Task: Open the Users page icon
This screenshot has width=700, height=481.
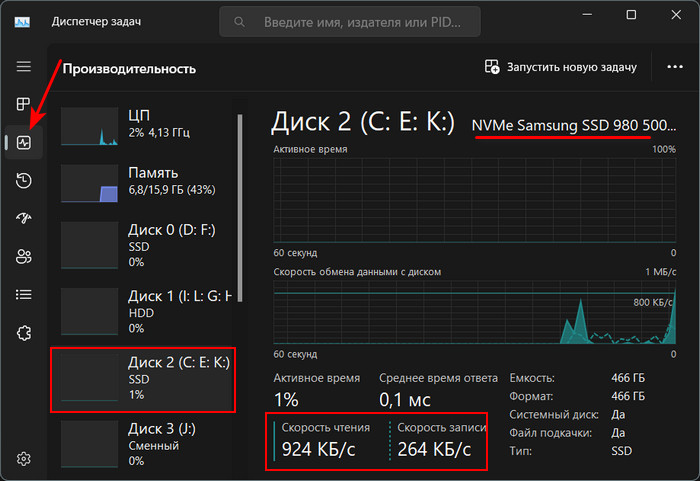Action: (x=24, y=256)
